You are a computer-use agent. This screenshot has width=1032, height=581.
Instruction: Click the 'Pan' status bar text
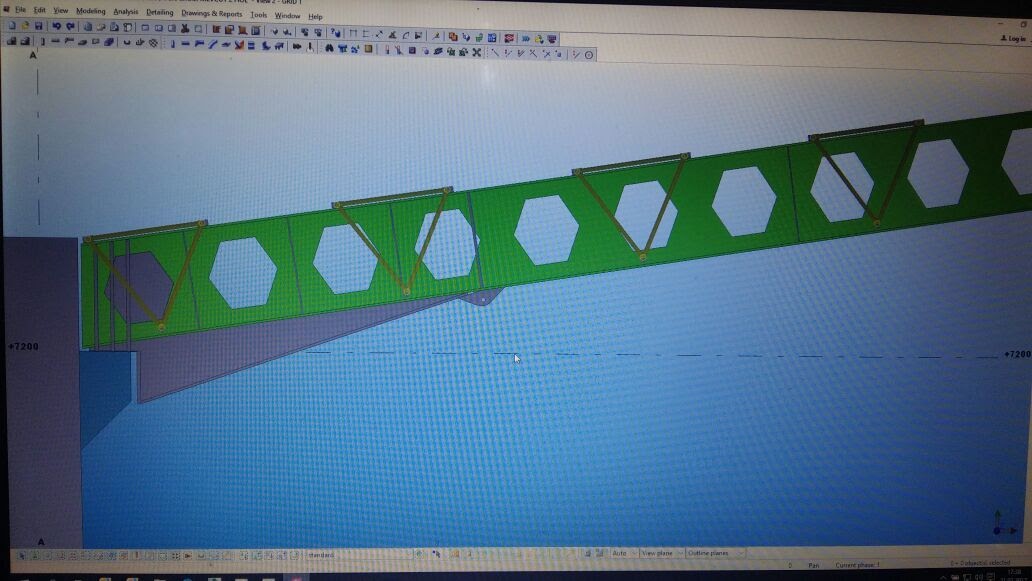point(813,565)
